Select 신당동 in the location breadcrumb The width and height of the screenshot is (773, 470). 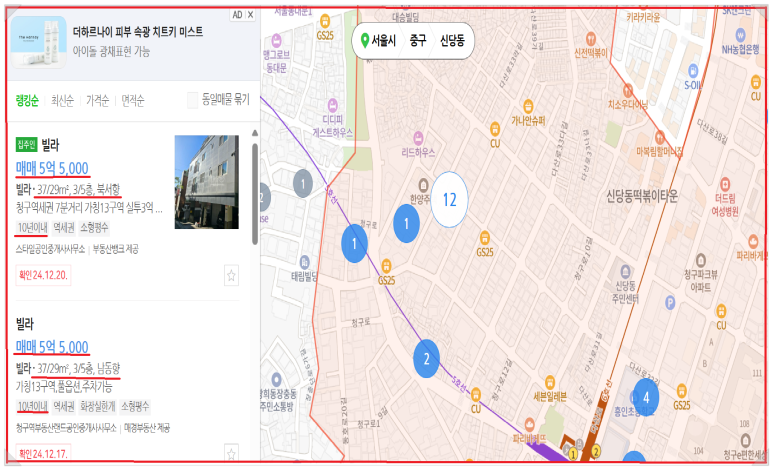pos(453,40)
